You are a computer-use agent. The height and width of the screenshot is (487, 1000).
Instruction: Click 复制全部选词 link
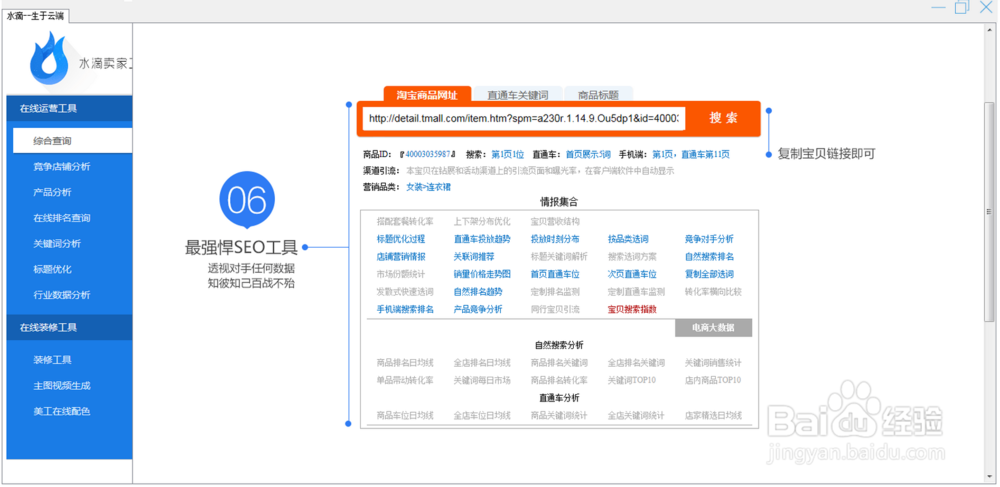pos(709,274)
